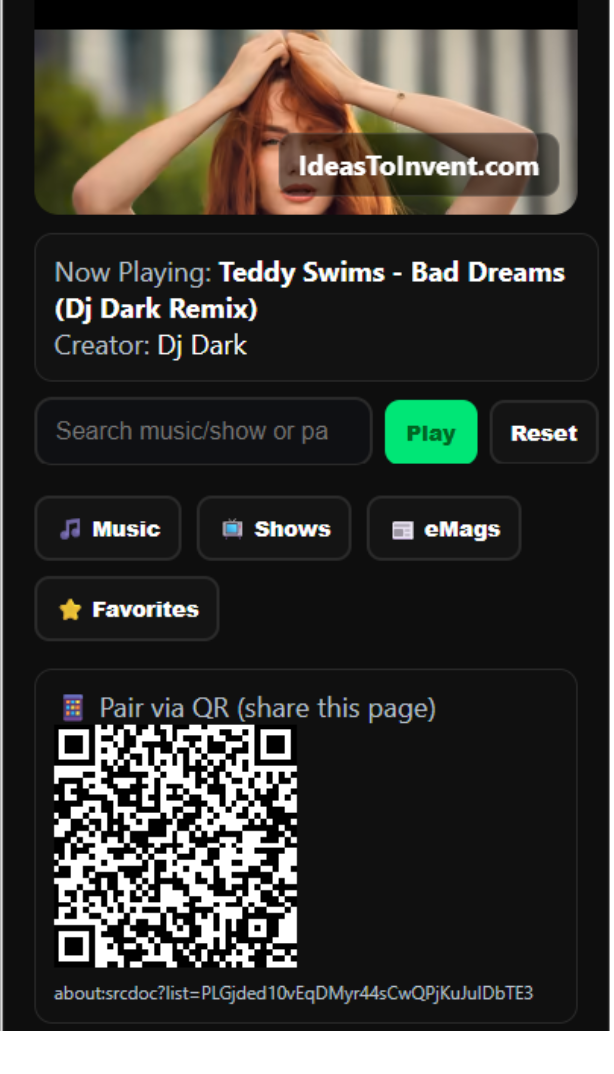
Task: Click the Reset button
Action: 544,432
